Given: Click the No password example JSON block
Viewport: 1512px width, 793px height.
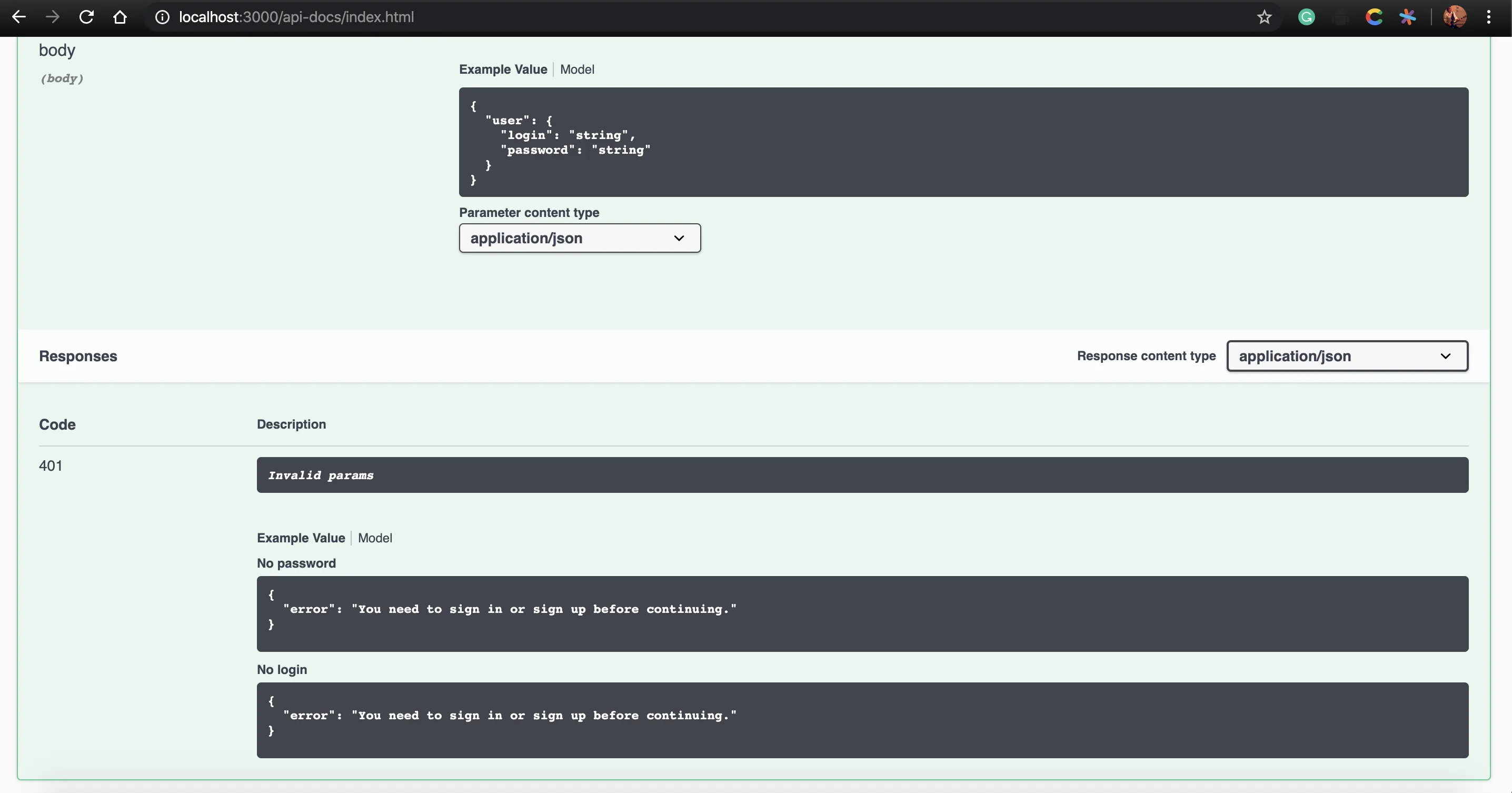Looking at the screenshot, I should (862, 613).
